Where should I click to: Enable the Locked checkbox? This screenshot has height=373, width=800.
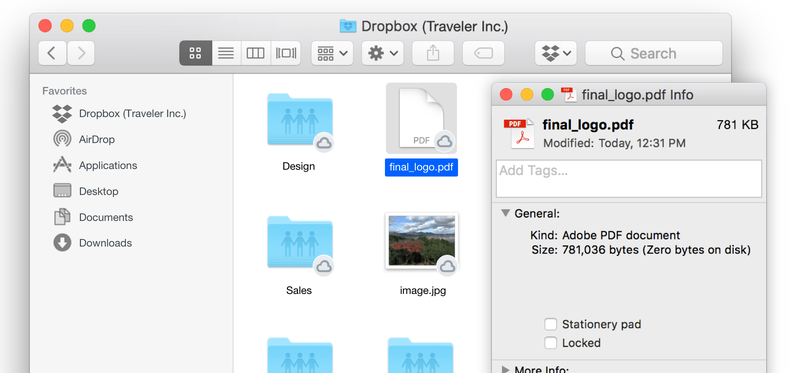[551, 343]
